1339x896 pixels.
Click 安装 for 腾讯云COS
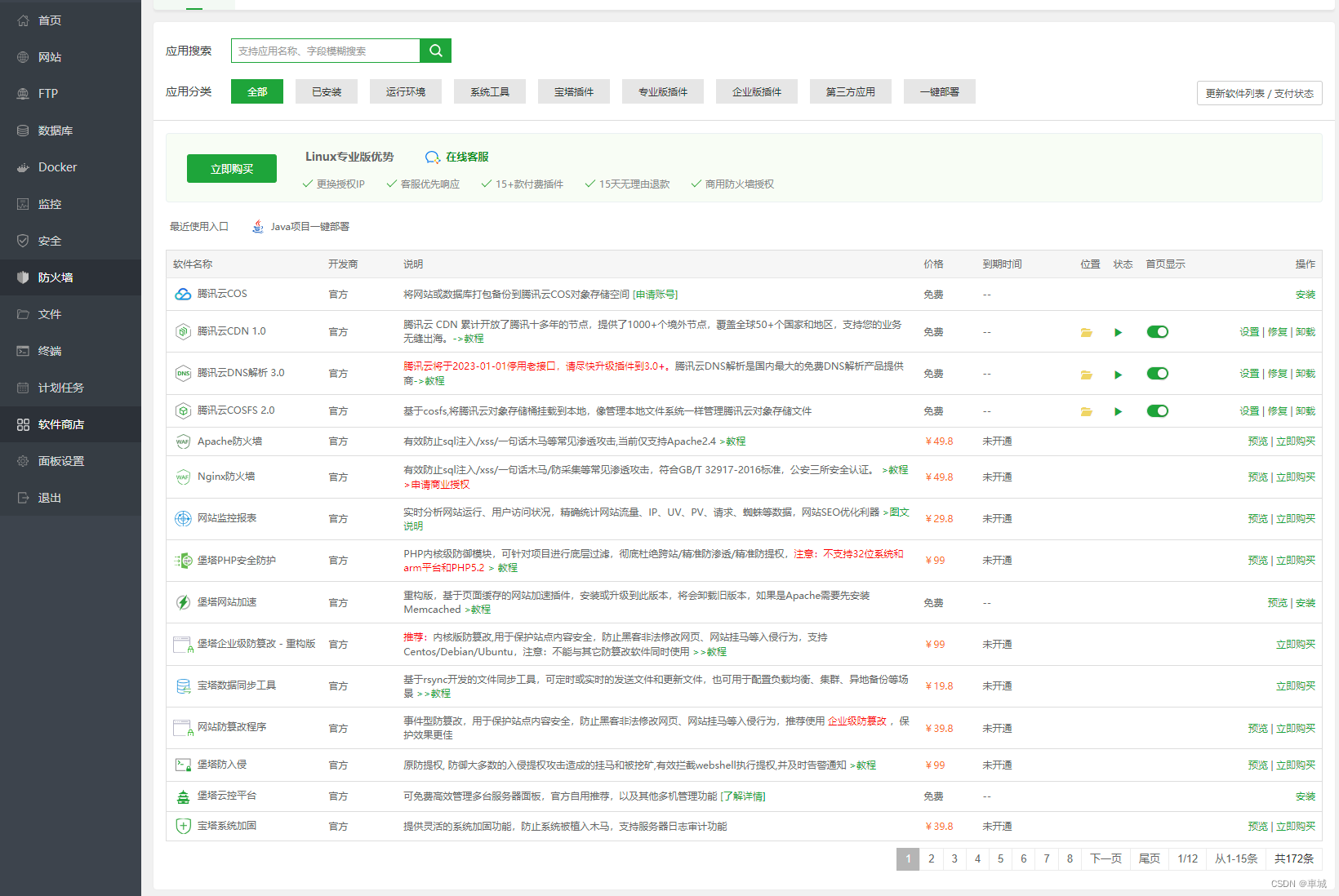pos(1306,295)
